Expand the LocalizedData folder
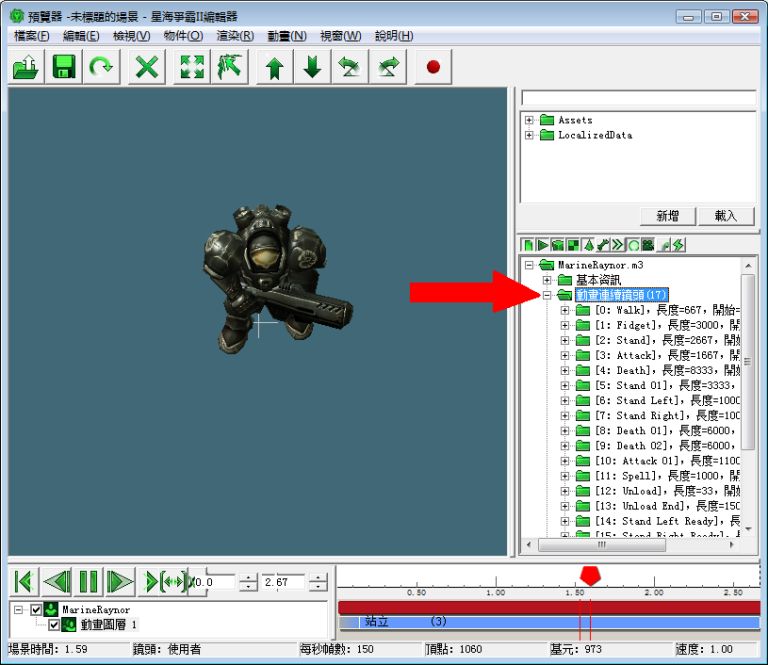 coord(529,135)
